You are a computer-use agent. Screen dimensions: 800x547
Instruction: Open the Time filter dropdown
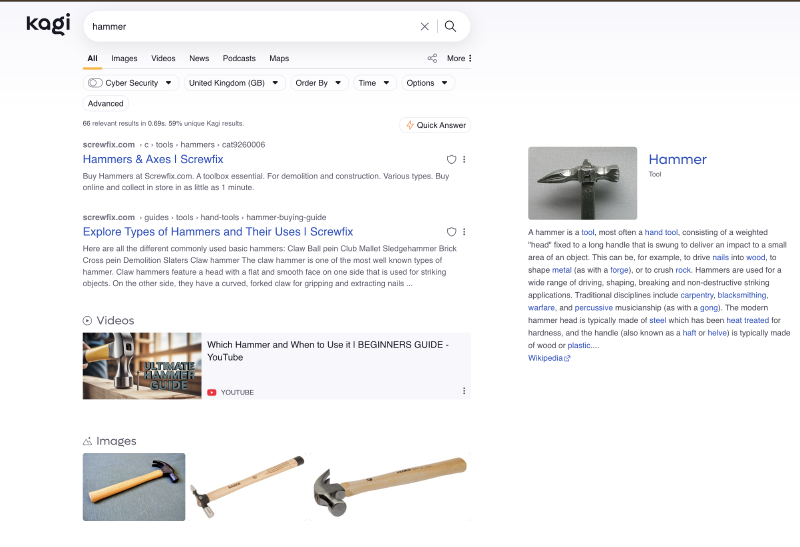coord(374,83)
